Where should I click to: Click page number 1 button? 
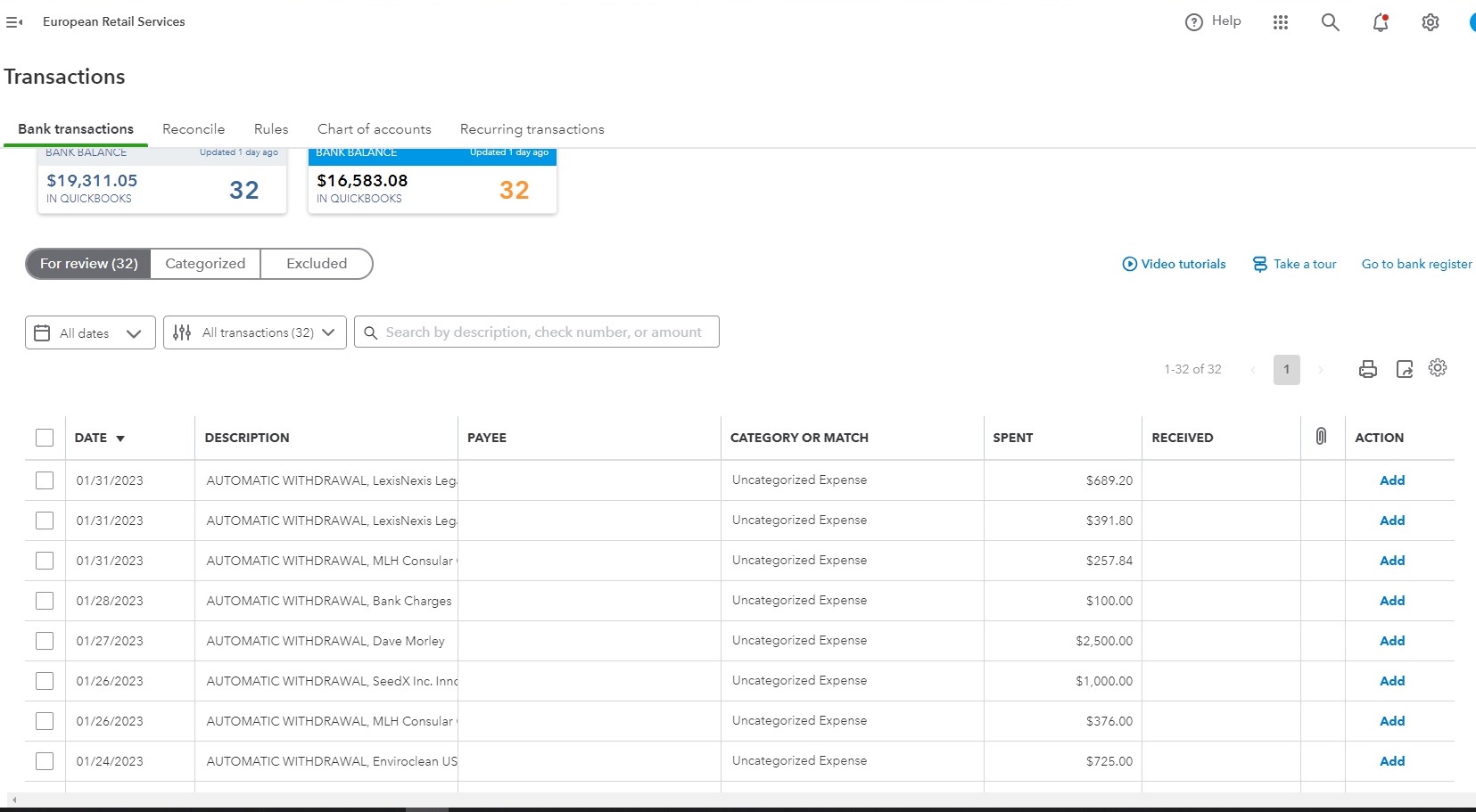(1286, 369)
